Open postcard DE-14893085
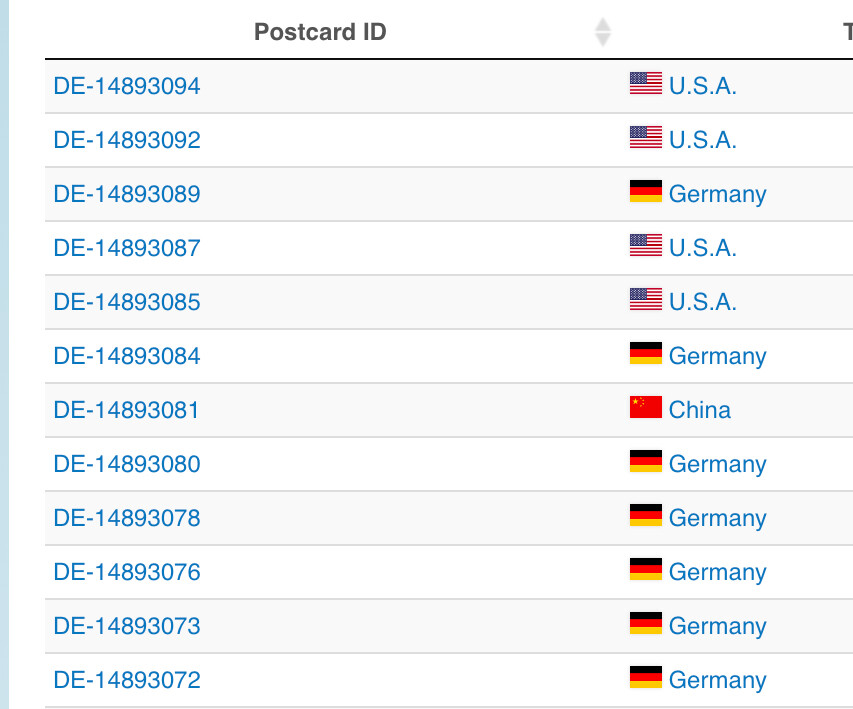 [x=127, y=302]
